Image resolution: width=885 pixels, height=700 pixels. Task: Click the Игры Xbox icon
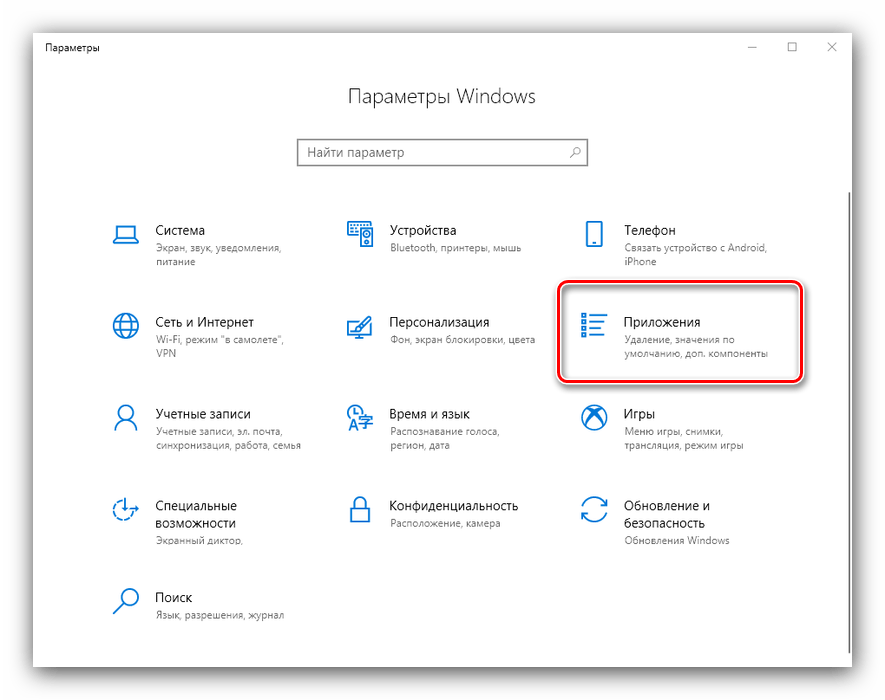click(x=594, y=417)
